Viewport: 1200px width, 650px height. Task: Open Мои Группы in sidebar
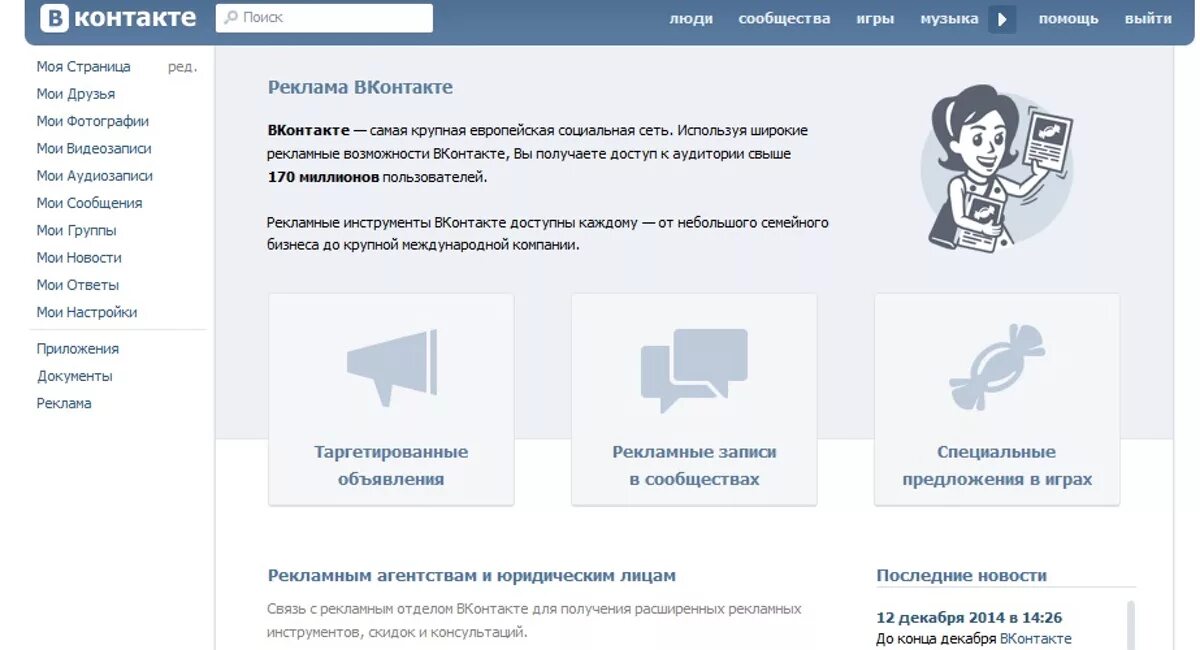point(77,230)
